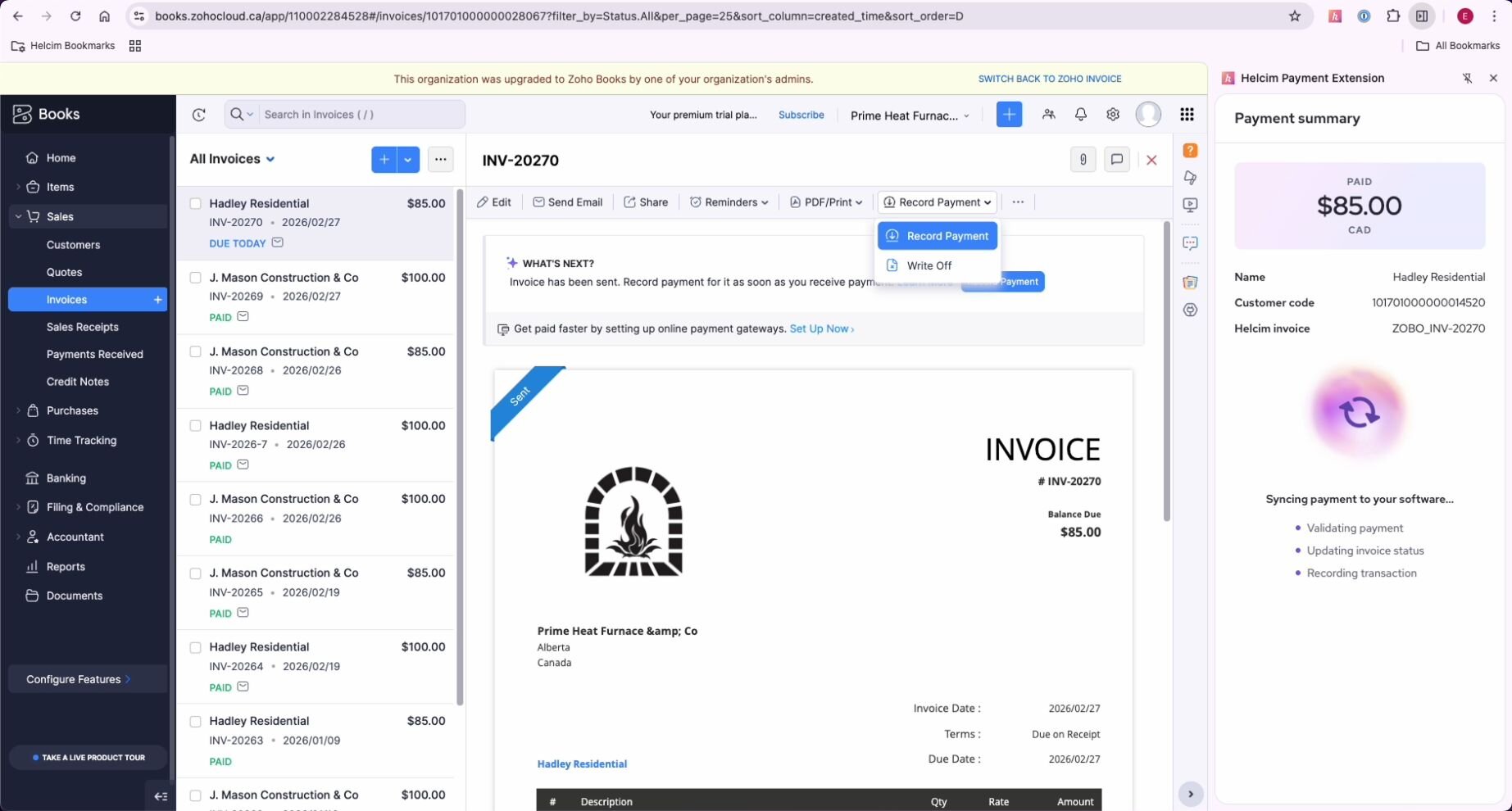The height and width of the screenshot is (811, 1512).
Task: Select the checkbox for invoice INV-20270
Action: pyautogui.click(x=195, y=204)
